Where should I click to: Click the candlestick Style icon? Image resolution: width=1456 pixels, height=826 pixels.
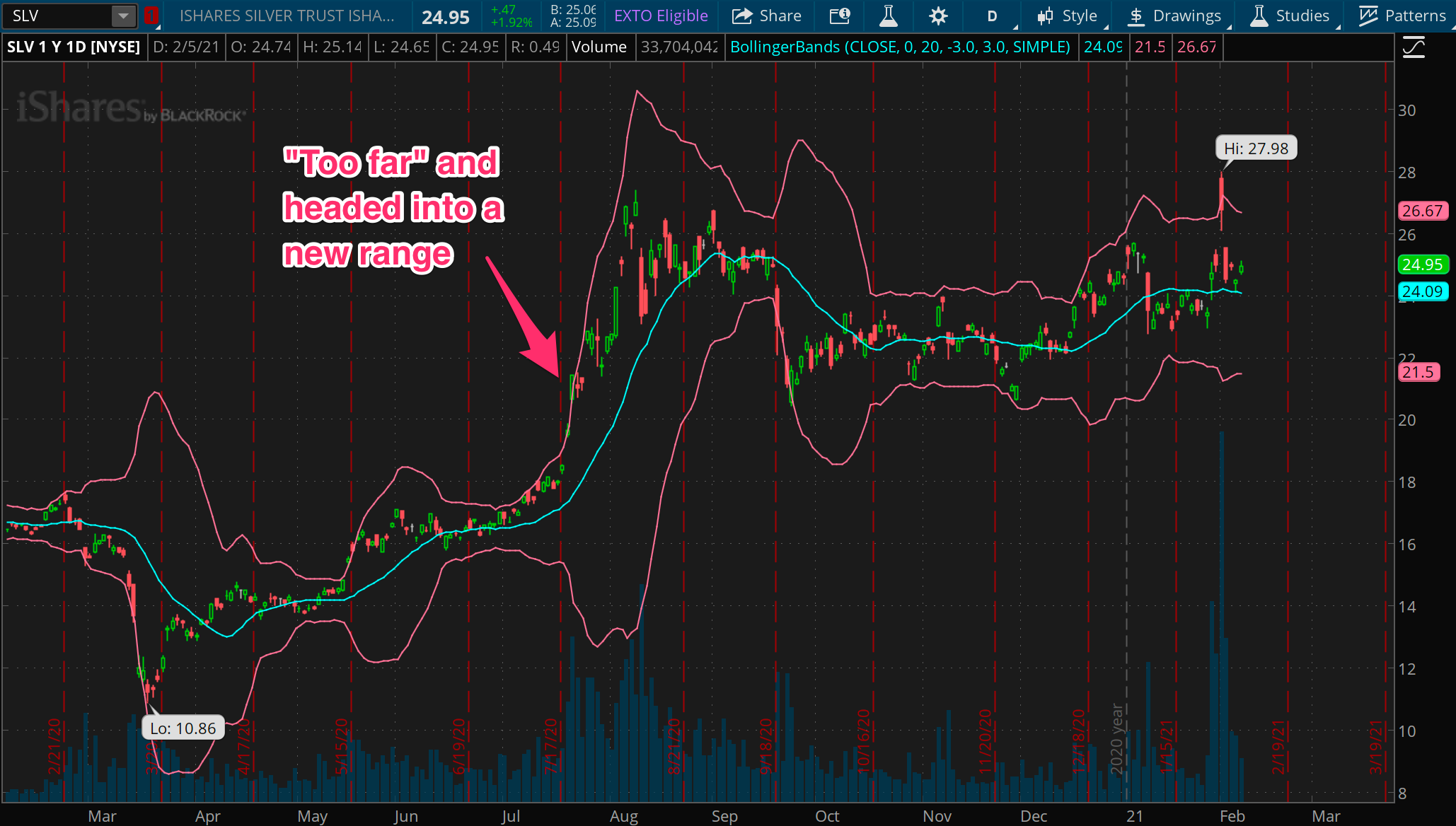pyautogui.click(x=1045, y=16)
